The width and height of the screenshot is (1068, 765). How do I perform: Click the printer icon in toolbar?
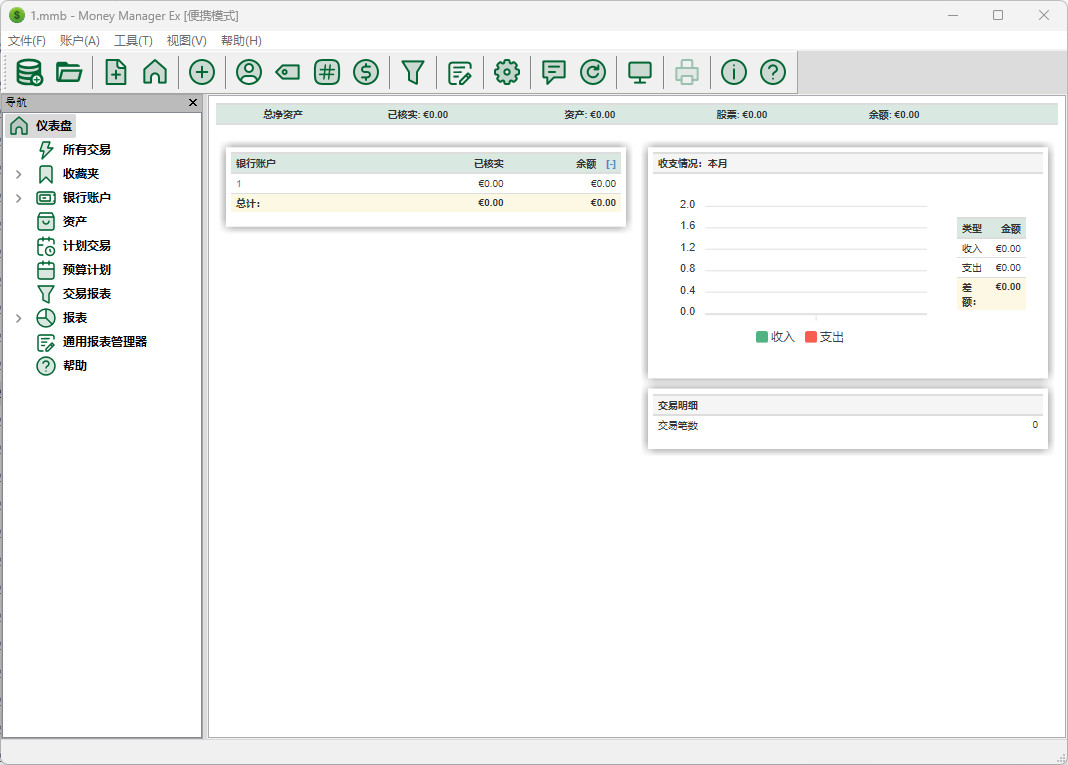click(687, 72)
